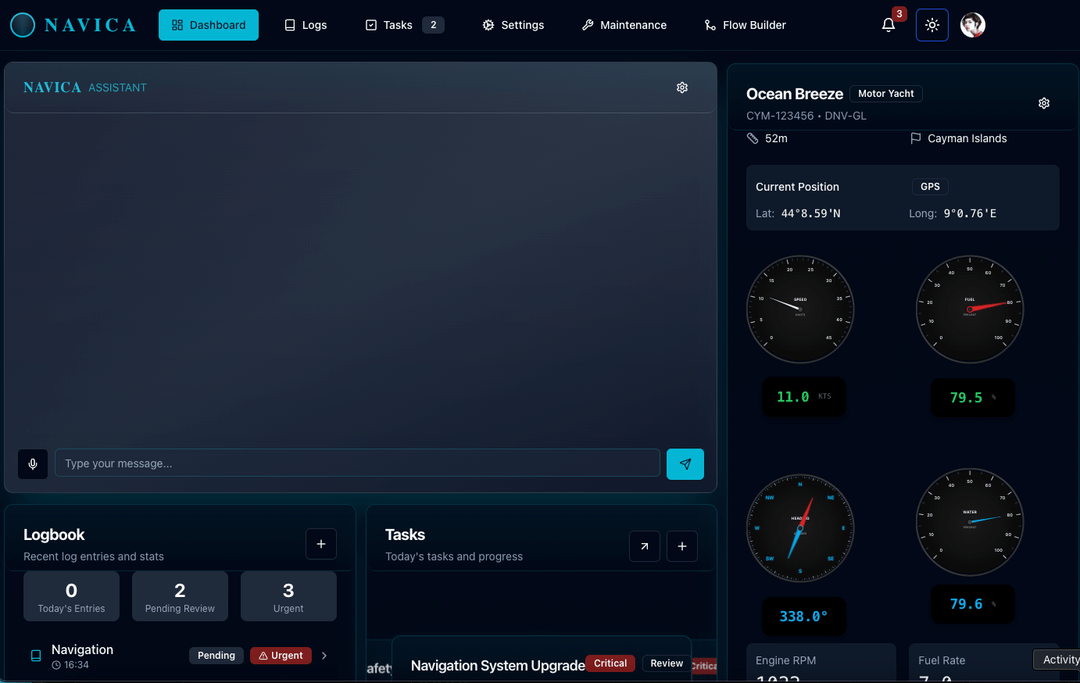The height and width of the screenshot is (683, 1080).
Task: Click the Activity button beside Fuel Rate
Action: pos(1058,659)
